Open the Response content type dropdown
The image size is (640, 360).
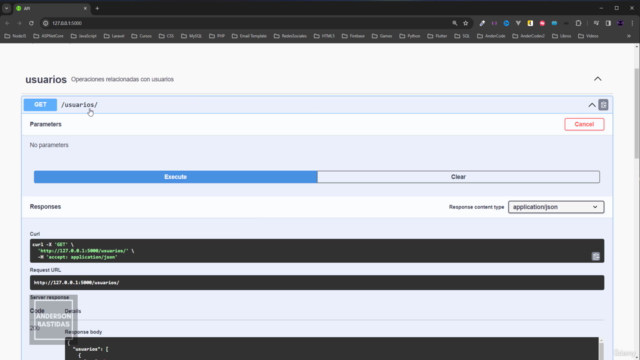pyautogui.click(x=556, y=207)
